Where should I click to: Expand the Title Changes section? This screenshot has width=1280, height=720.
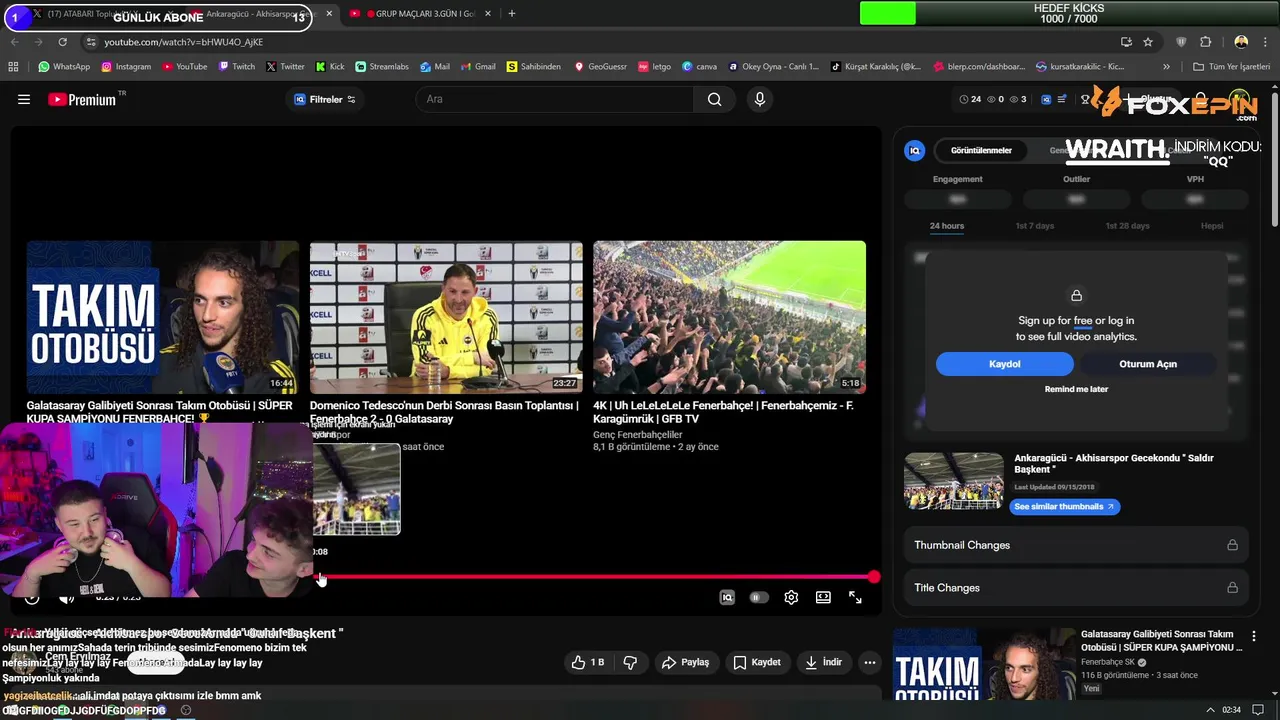pos(1076,588)
